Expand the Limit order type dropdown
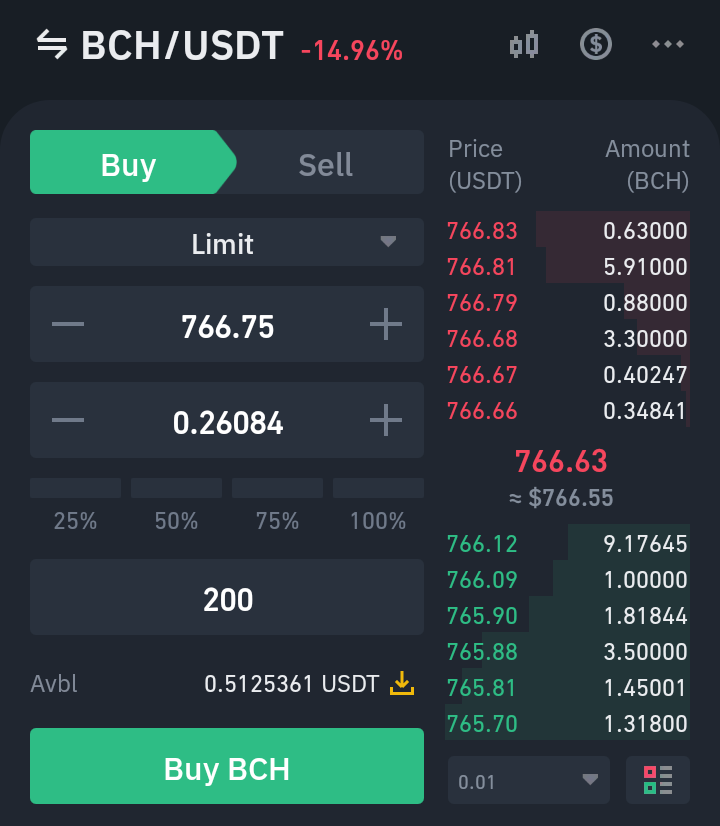The image size is (720, 826). (x=227, y=242)
